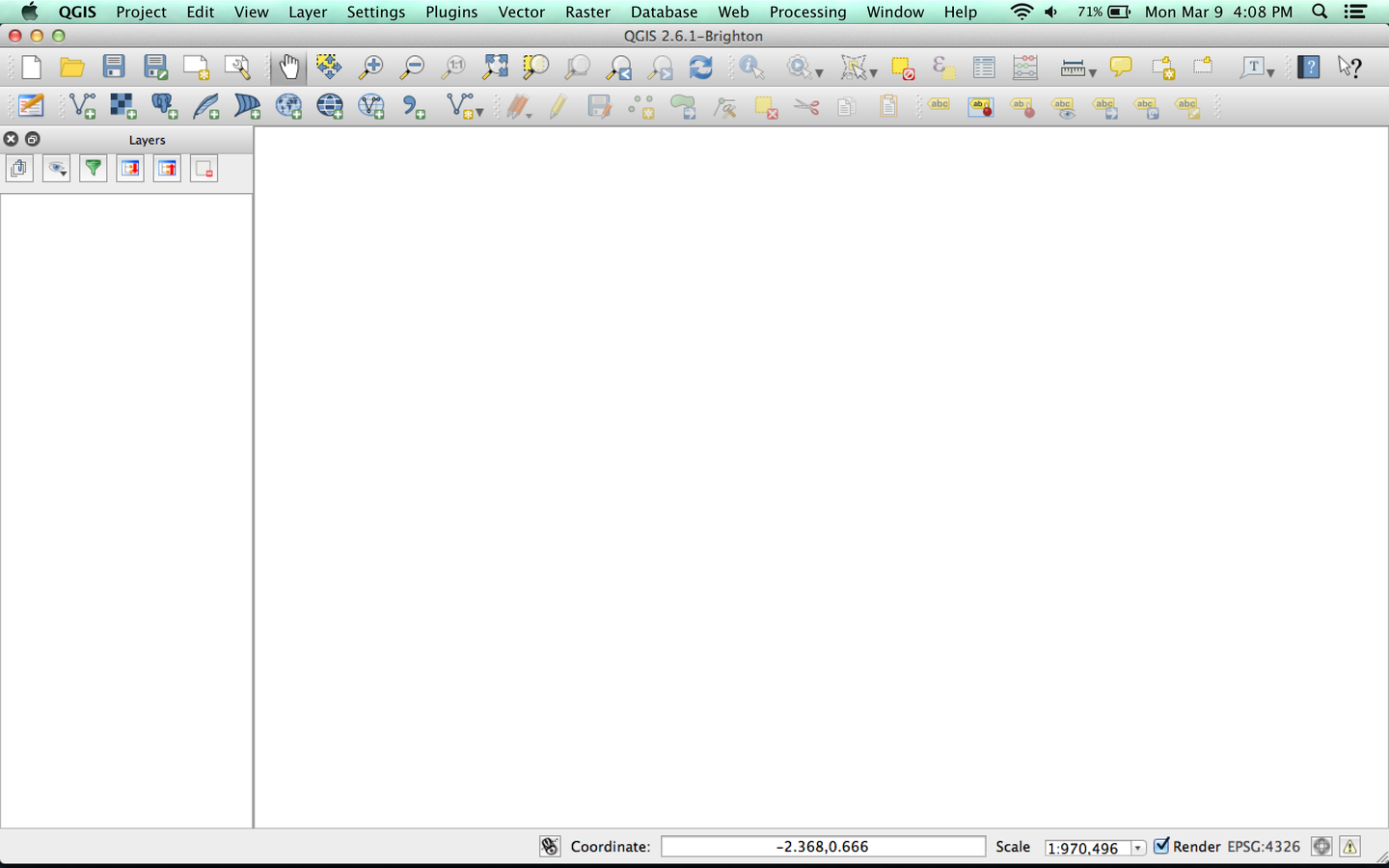Viewport: 1389px width, 868px height.
Task: Open the Project menu
Action: click(141, 12)
